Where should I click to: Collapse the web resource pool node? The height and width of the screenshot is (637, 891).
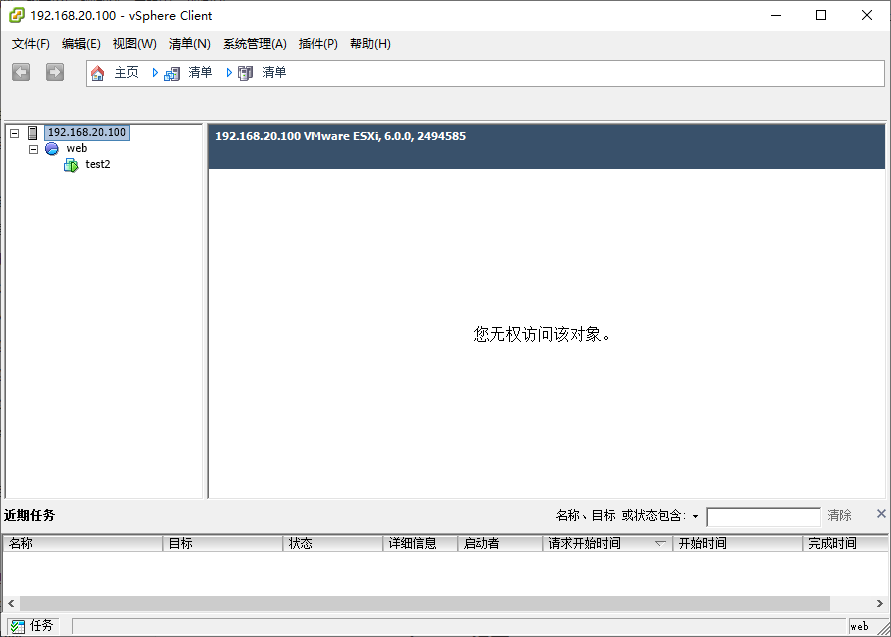click(33, 149)
